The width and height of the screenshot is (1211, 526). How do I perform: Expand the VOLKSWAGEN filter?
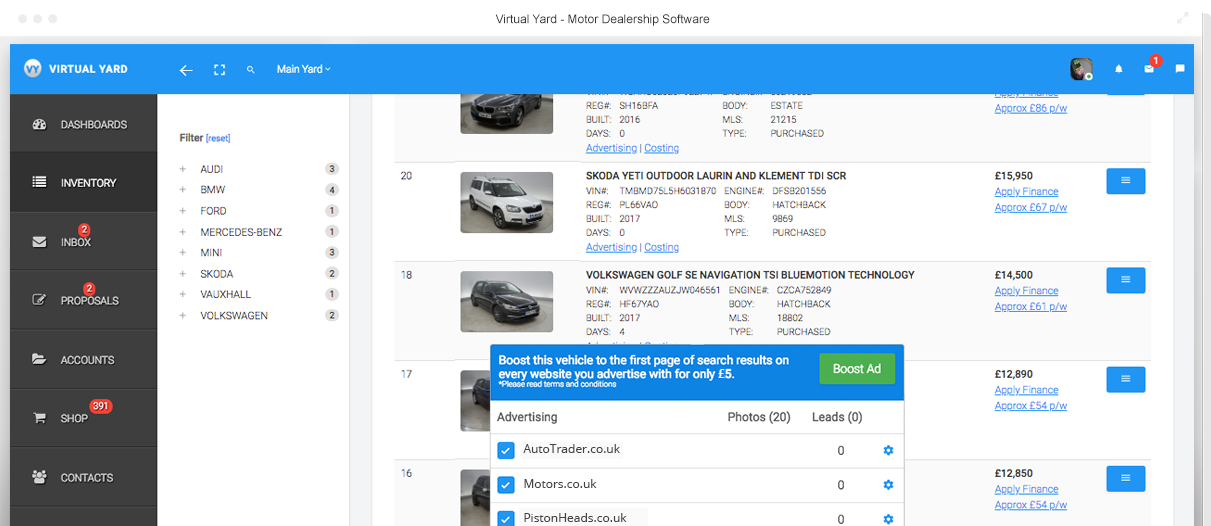pyautogui.click(x=183, y=316)
